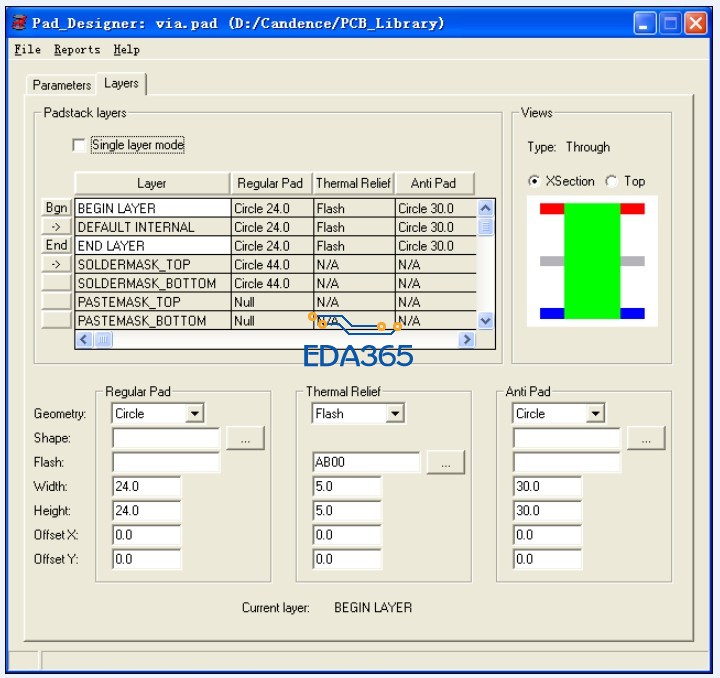Minimize the Pad Designer window

(x=644, y=23)
